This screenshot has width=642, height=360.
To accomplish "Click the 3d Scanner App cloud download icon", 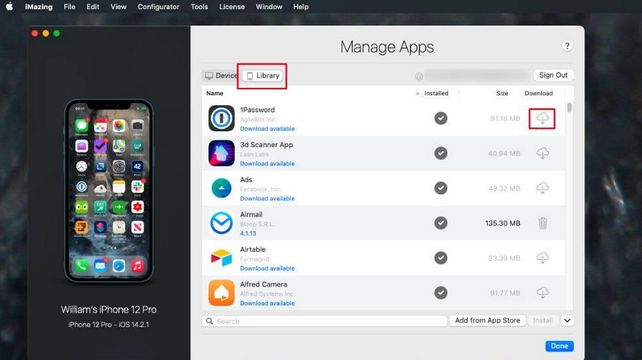I will 542,153.
